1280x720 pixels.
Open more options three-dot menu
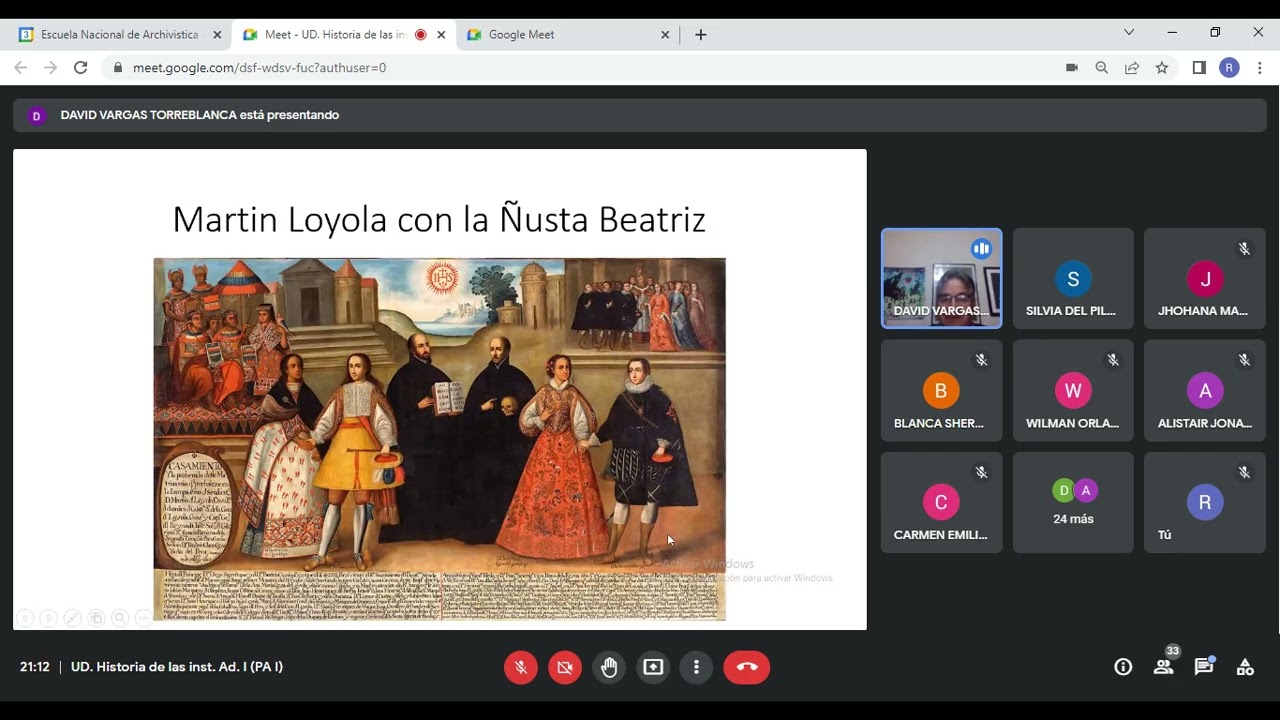[697, 667]
